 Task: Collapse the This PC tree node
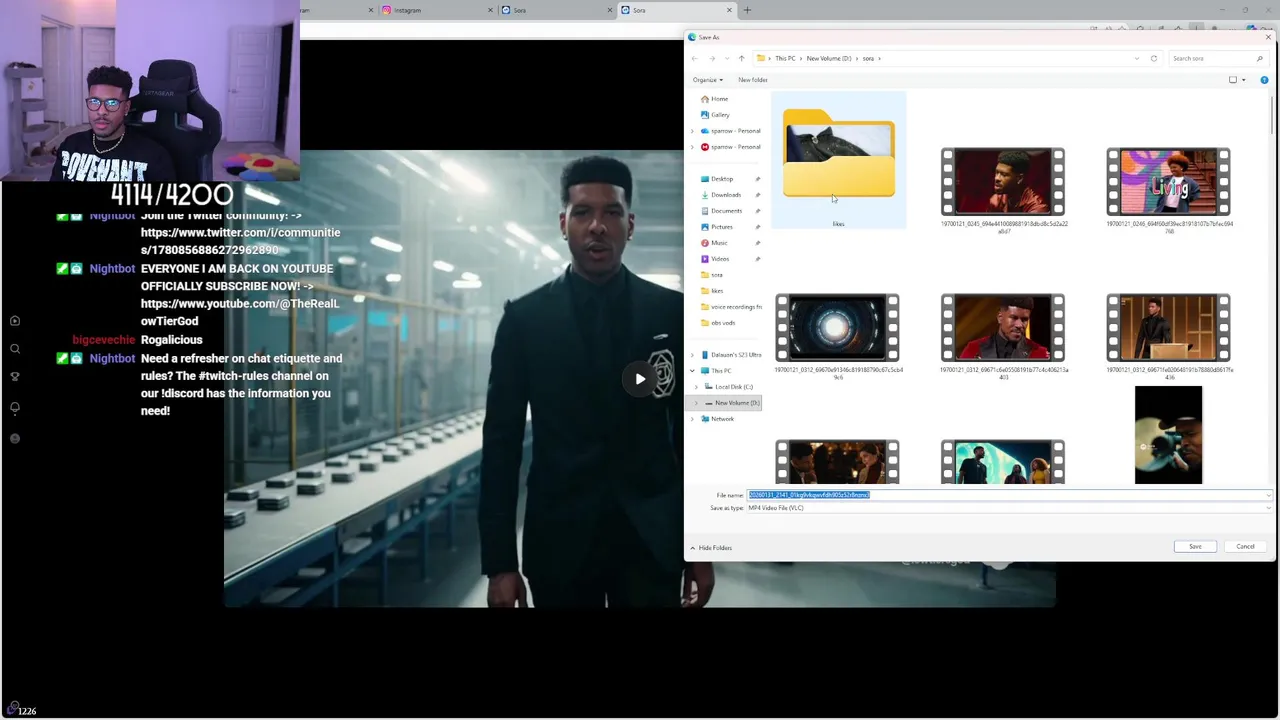pyautogui.click(x=692, y=371)
